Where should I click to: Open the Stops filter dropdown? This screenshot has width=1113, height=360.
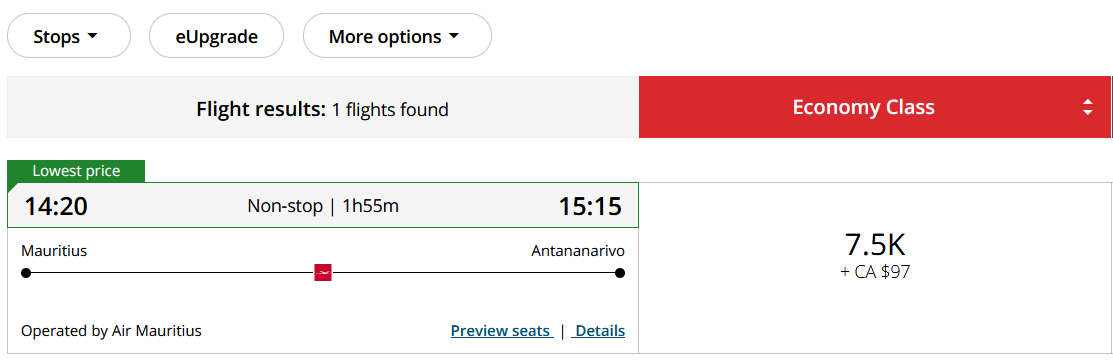click(x=69, y=36)
